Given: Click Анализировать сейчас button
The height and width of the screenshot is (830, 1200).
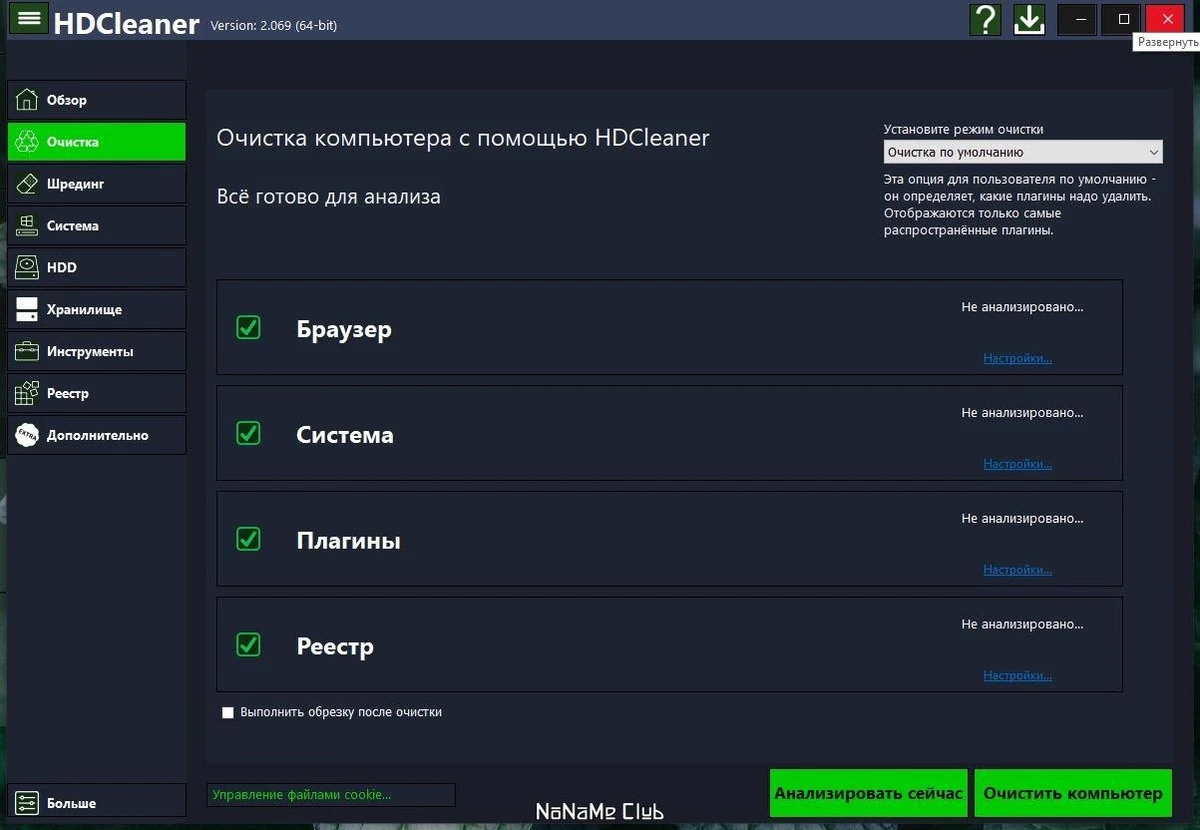Looking at the screenshot, I should (869, 794).
